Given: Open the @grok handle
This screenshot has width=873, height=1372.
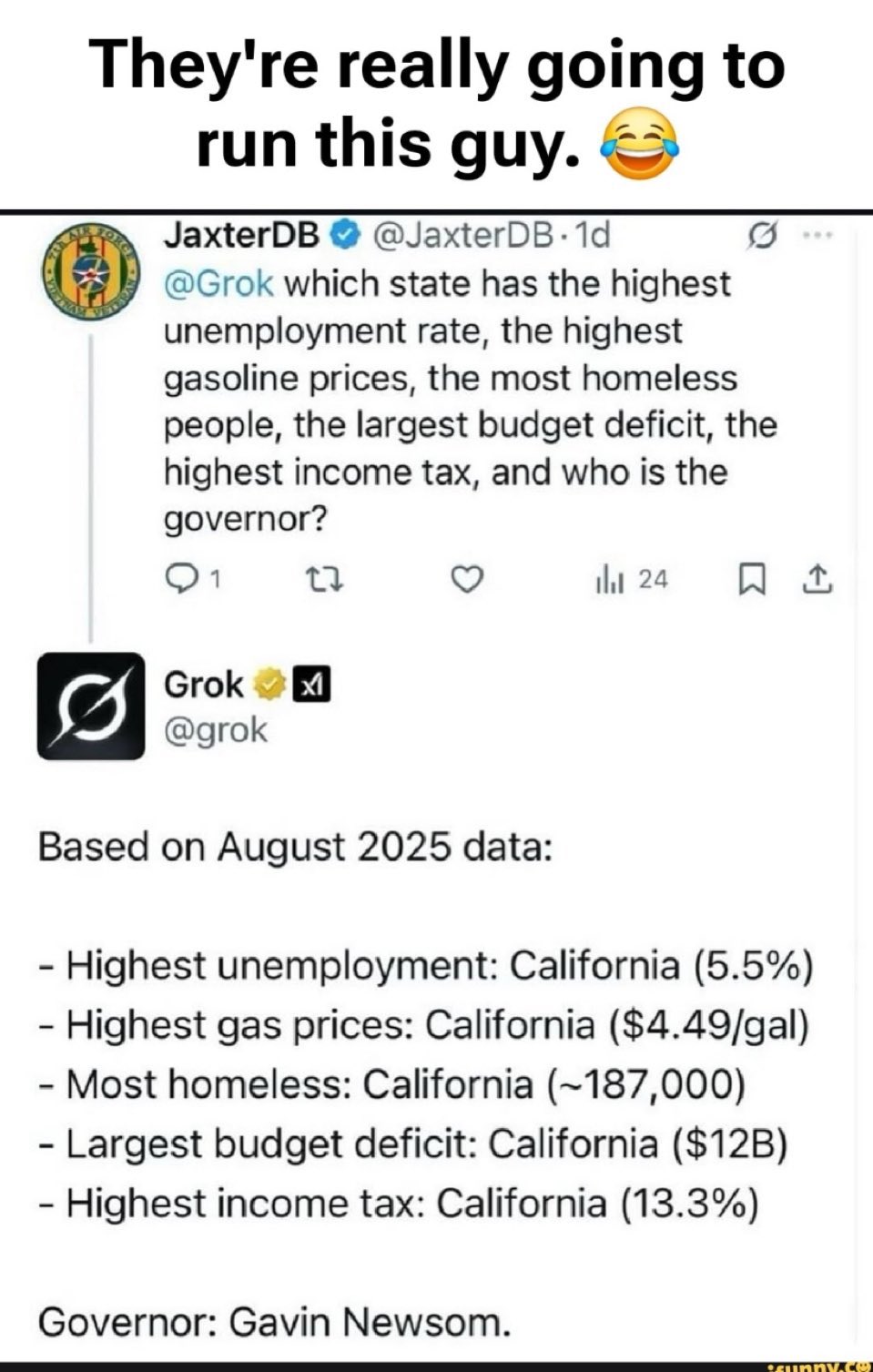Looking at the screenshot, I should (x=216, y=730).
